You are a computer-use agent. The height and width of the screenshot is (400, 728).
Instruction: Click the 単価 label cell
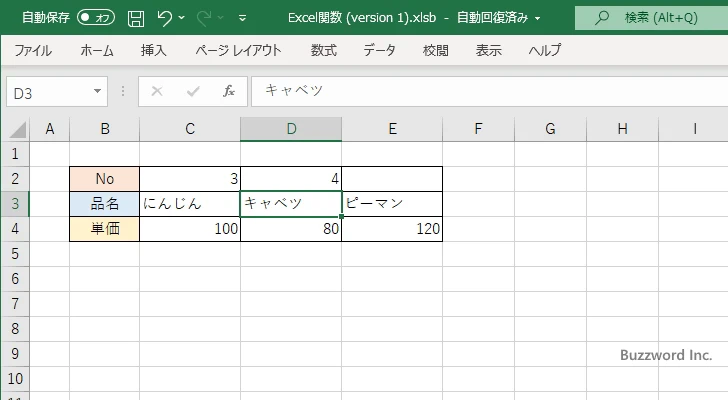[104, 229]
